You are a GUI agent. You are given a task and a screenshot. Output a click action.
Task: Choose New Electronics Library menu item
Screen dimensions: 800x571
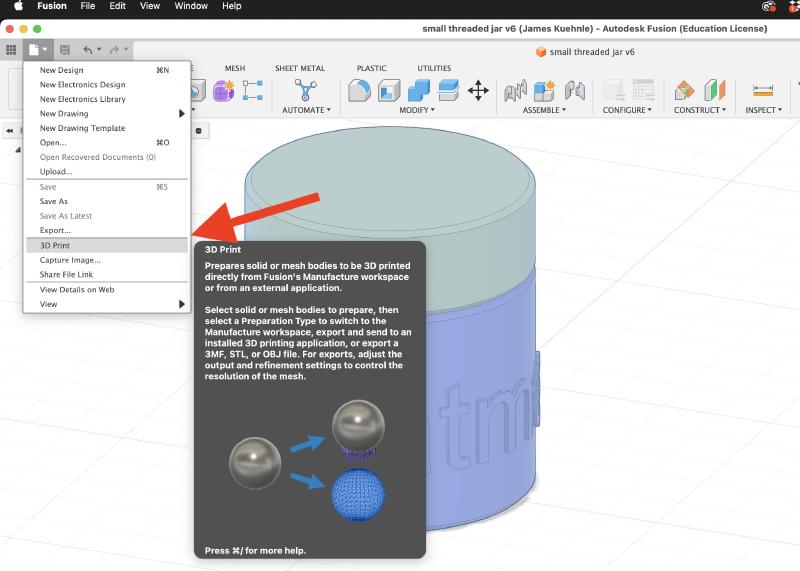pyautogui.click(x=107, y=99)
